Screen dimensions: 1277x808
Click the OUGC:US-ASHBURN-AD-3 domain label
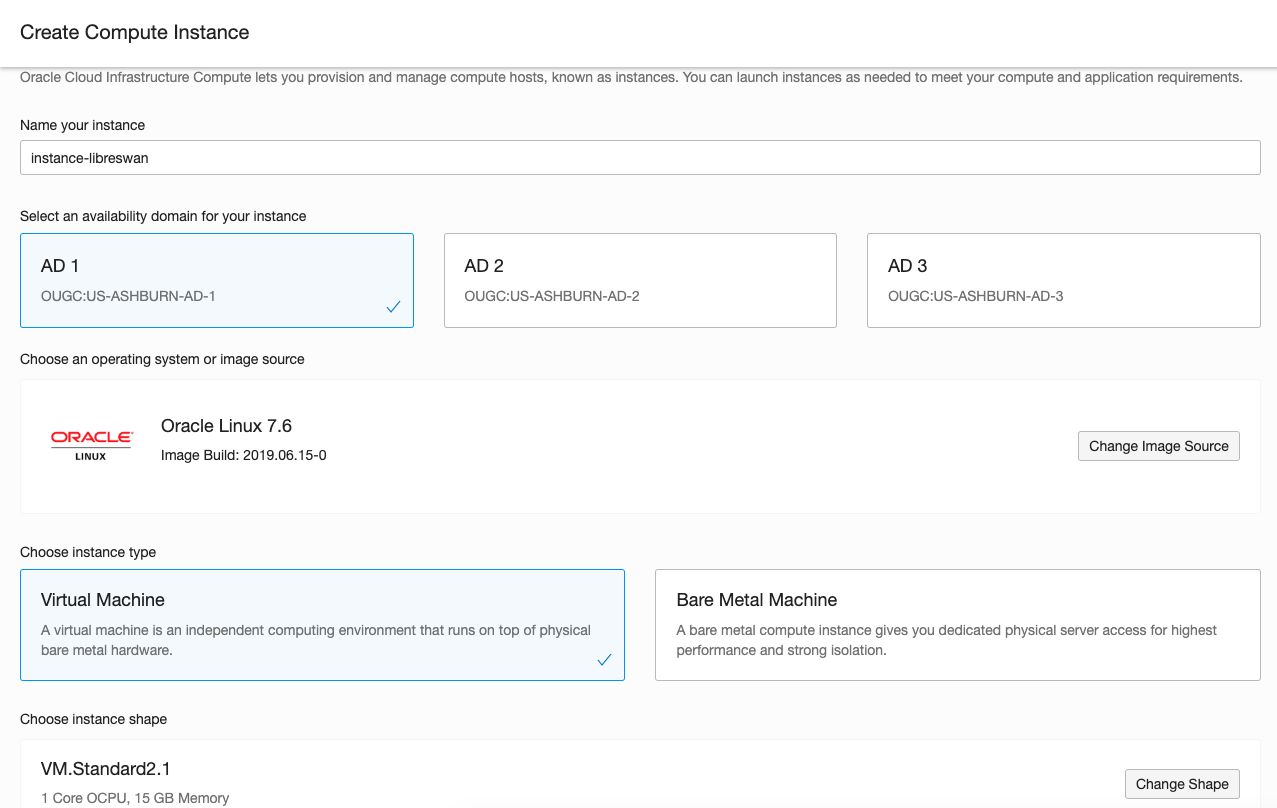point(975,296)
